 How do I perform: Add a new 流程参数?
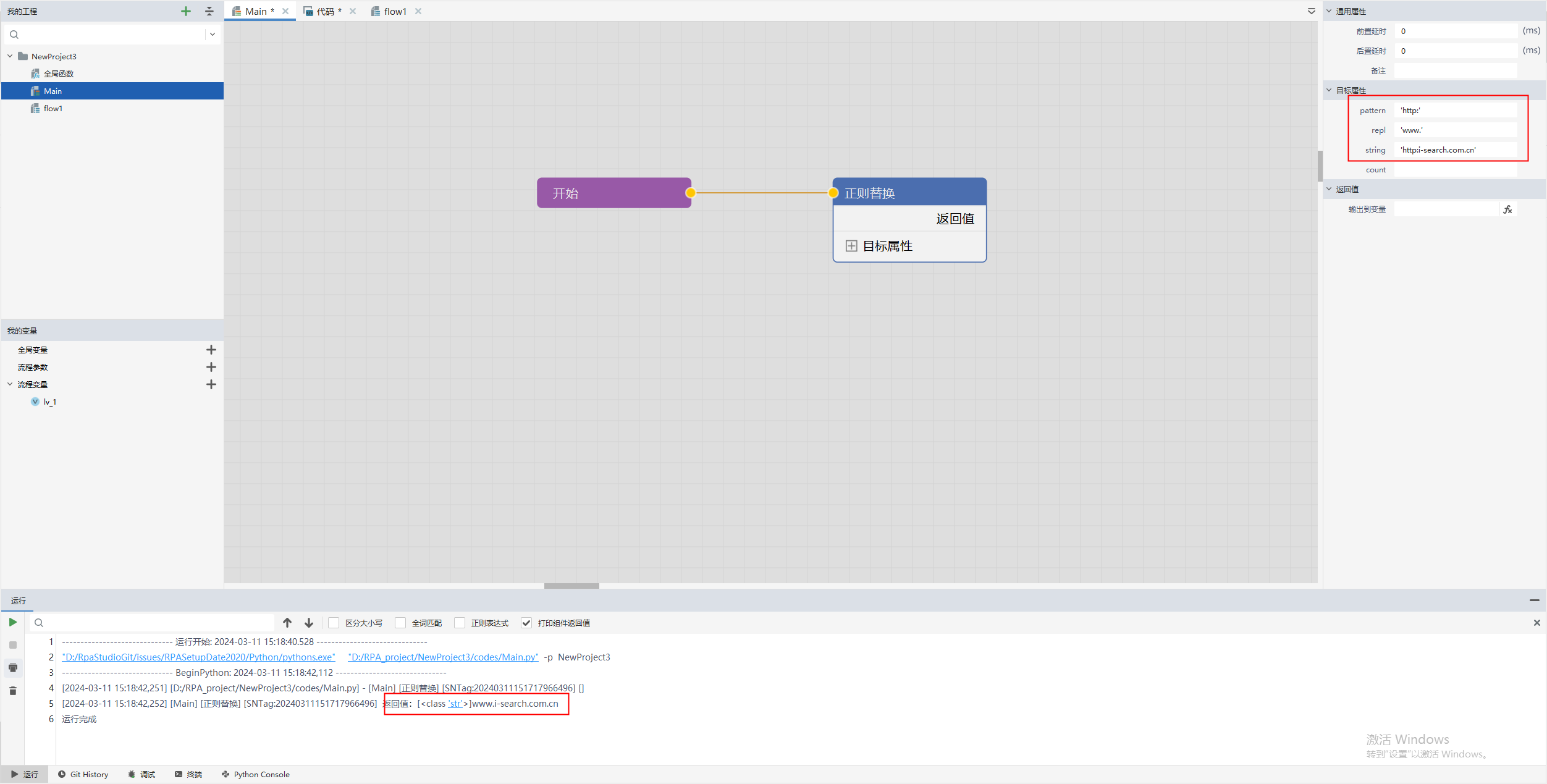tap(211, 367)
